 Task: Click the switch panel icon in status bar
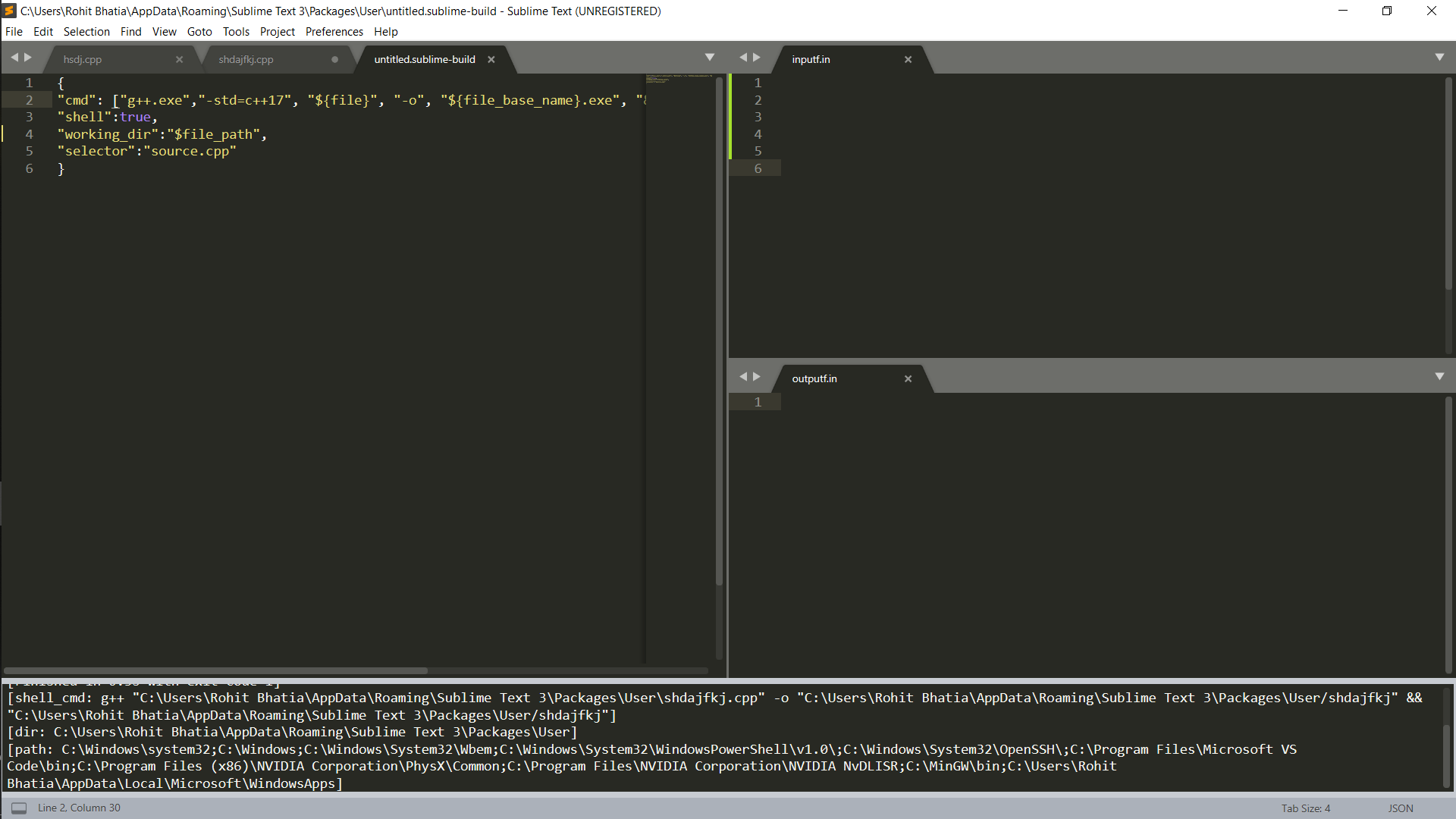19,808
